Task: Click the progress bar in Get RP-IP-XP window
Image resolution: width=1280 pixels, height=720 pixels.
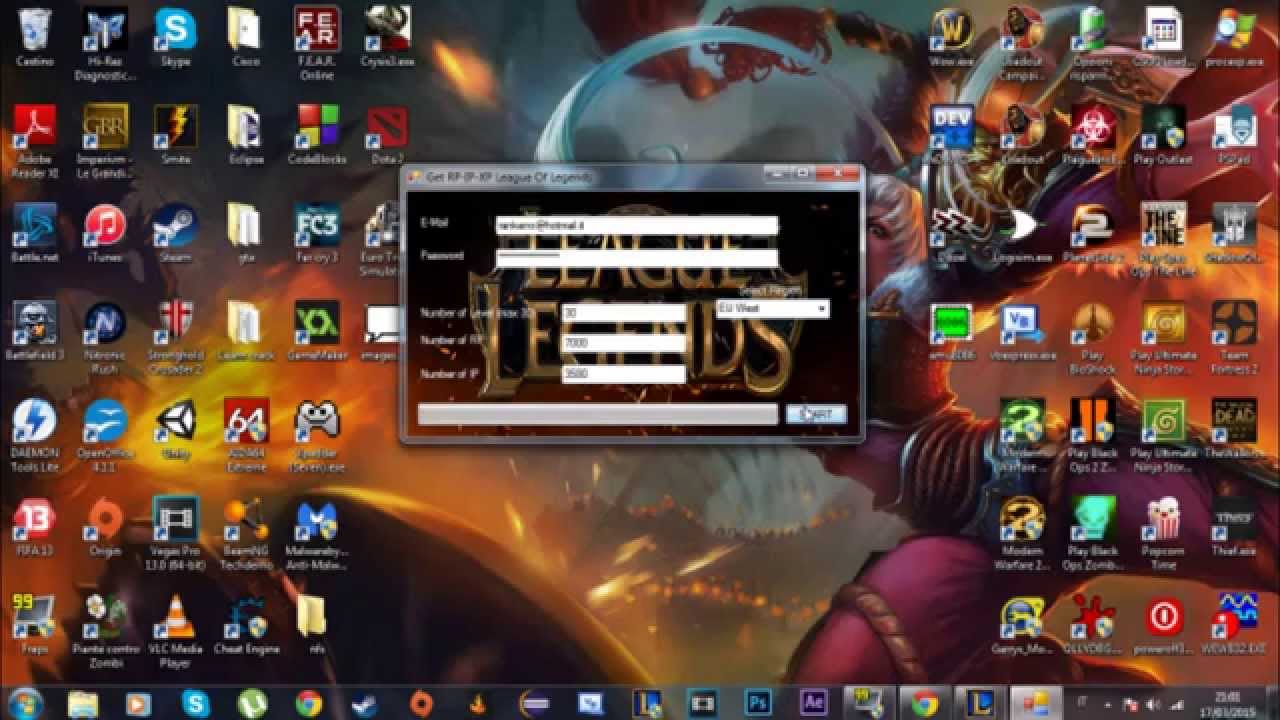Action: (597, 414)
